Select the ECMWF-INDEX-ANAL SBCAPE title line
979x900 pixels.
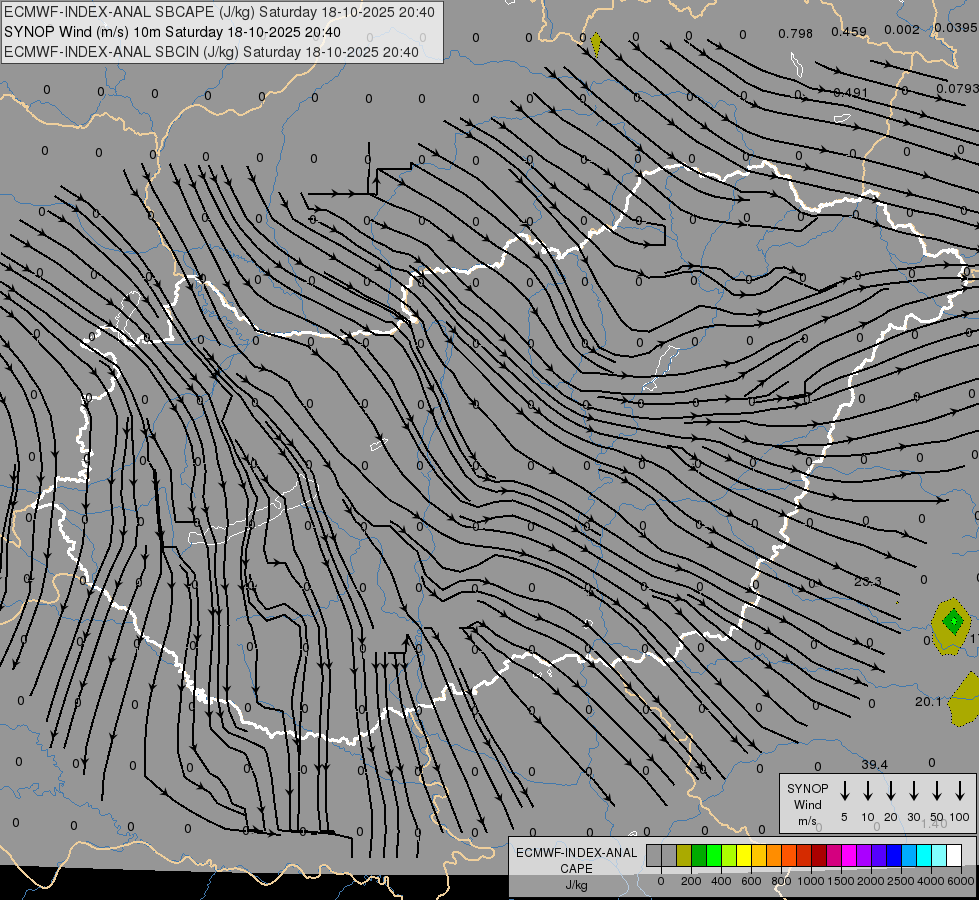tap(219, 12)
